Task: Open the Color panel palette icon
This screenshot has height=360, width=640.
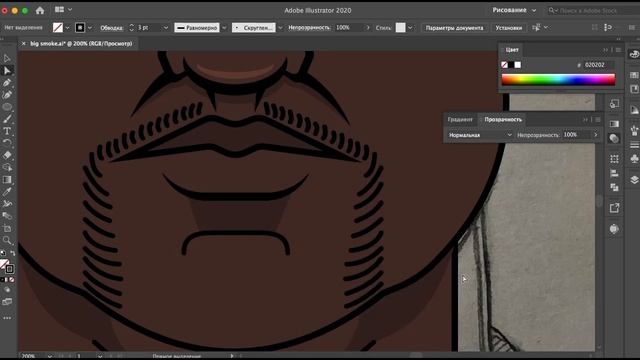Action: (634, 54)
